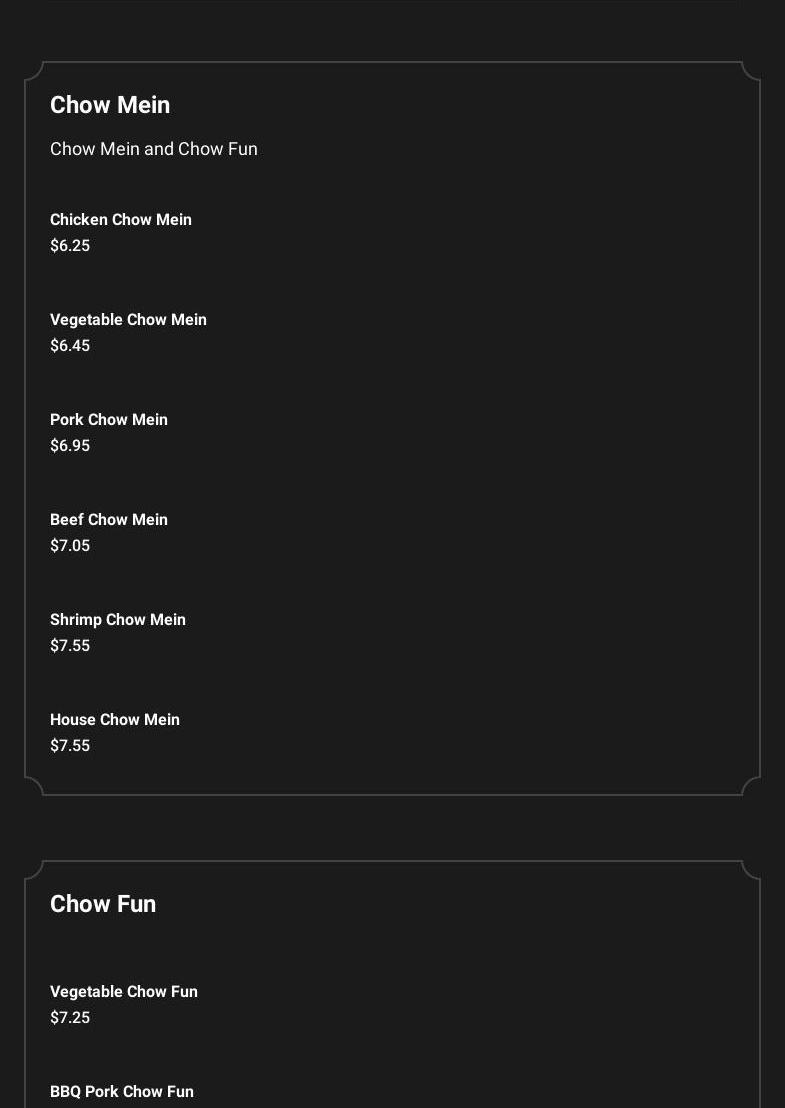
Task: Click the $7.55 price under House Chow Mein
Action: (70, 746)
